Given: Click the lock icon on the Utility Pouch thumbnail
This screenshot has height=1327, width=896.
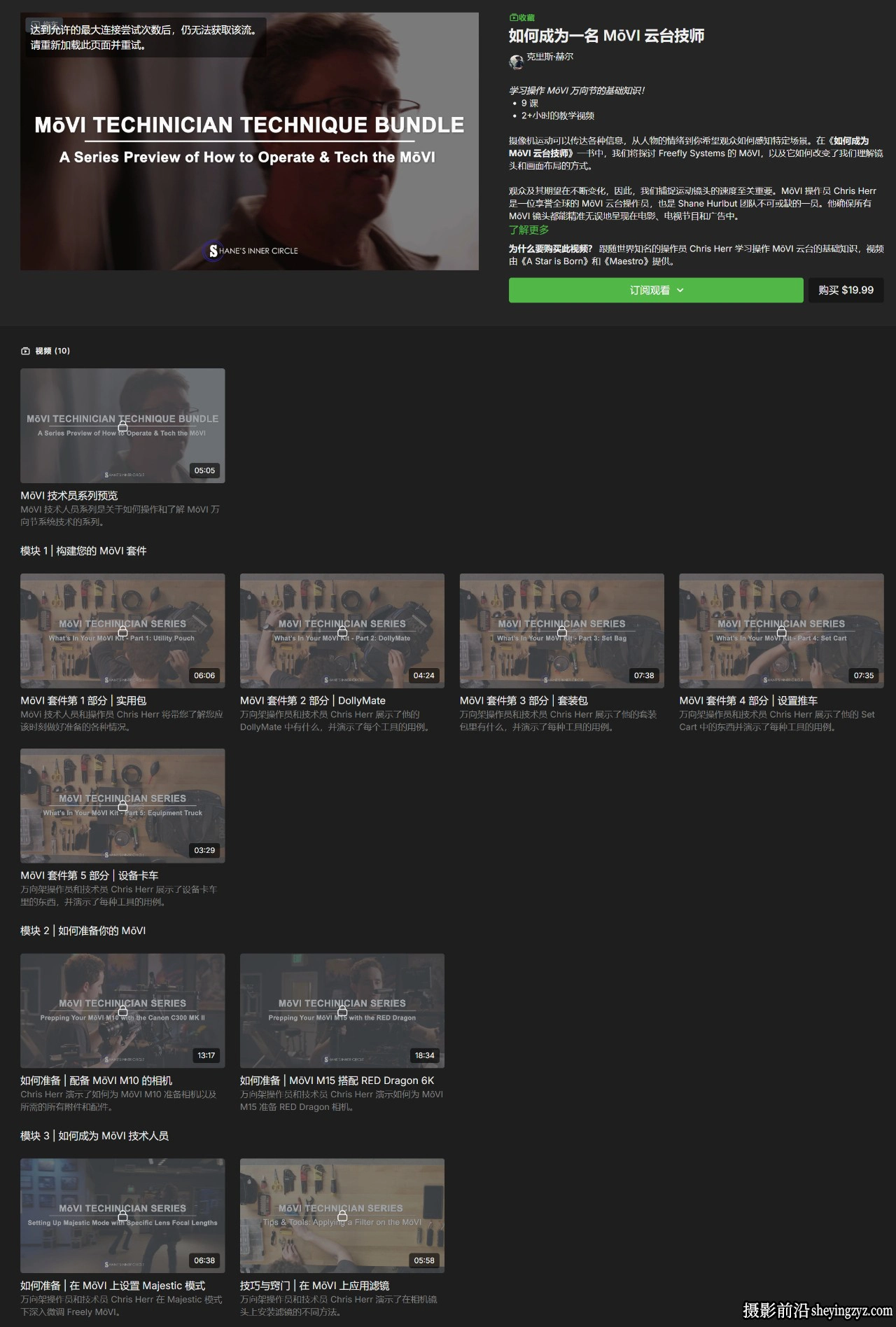Looking at the screenshot, I should (122, 631).
